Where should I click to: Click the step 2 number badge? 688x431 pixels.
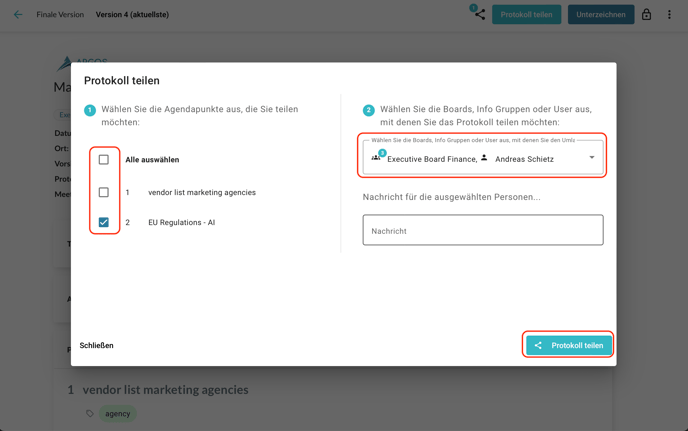(x=368, y=110)
